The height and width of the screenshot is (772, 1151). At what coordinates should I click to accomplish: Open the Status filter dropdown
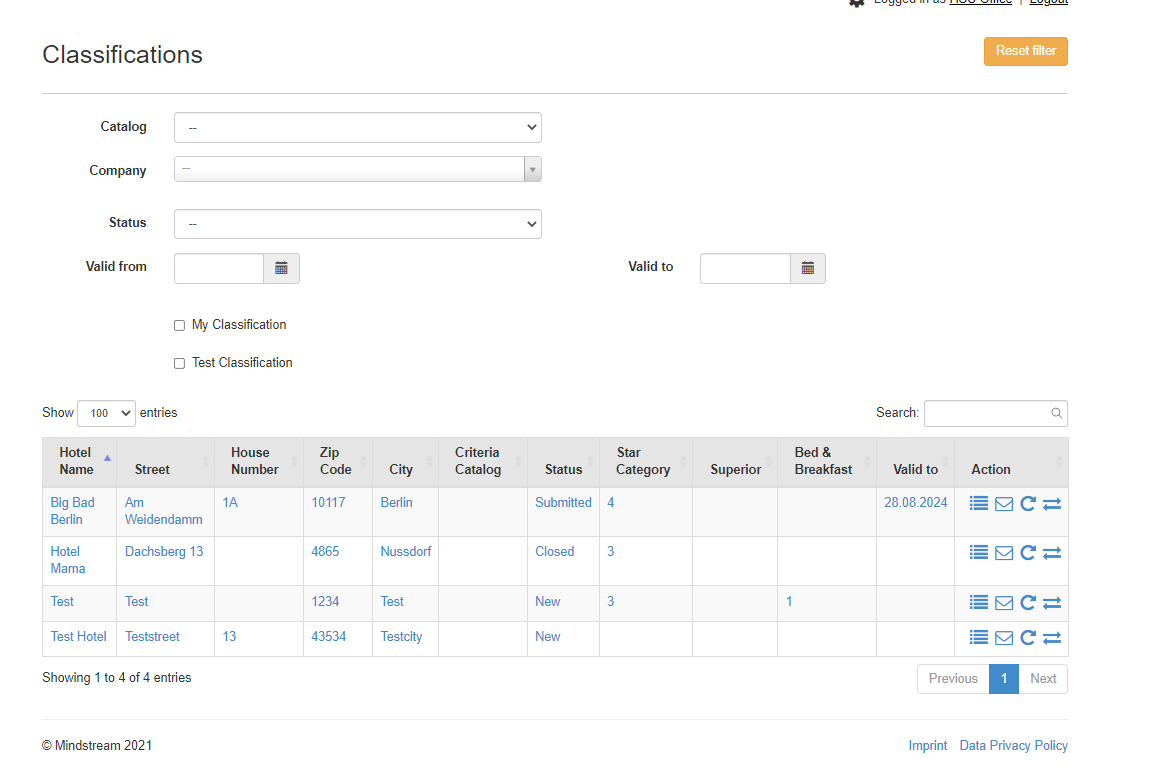click(x=357, y=224)
